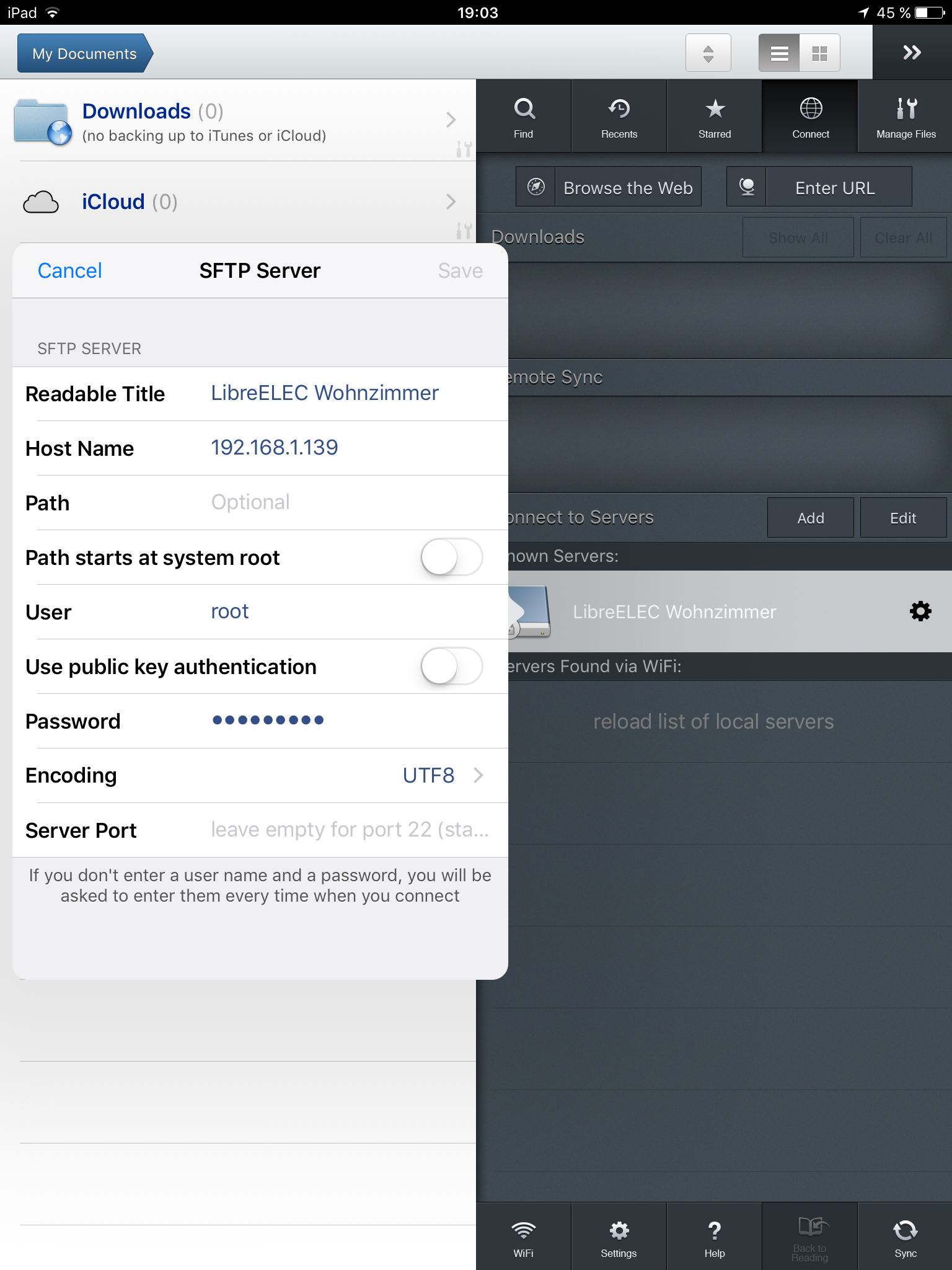The width and height of the screenshot is (952, 1270).
Task: Start Sync
Action: [906, 1238]
